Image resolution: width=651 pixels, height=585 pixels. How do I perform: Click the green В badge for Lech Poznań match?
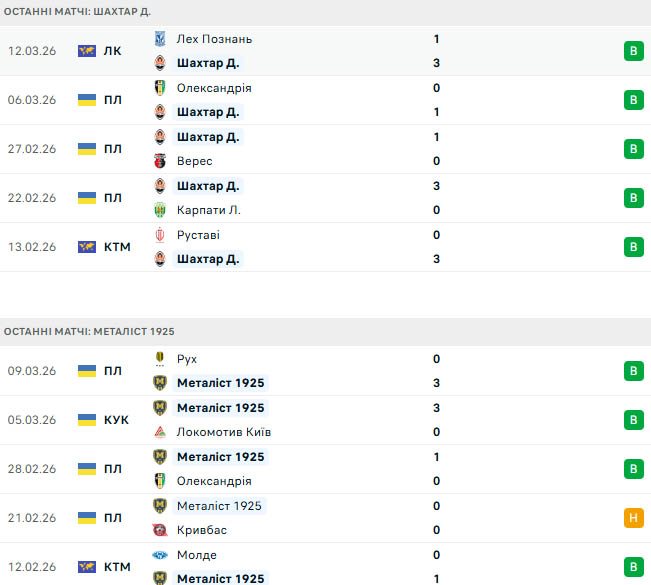pyautogui.click(x=633, y=51)
